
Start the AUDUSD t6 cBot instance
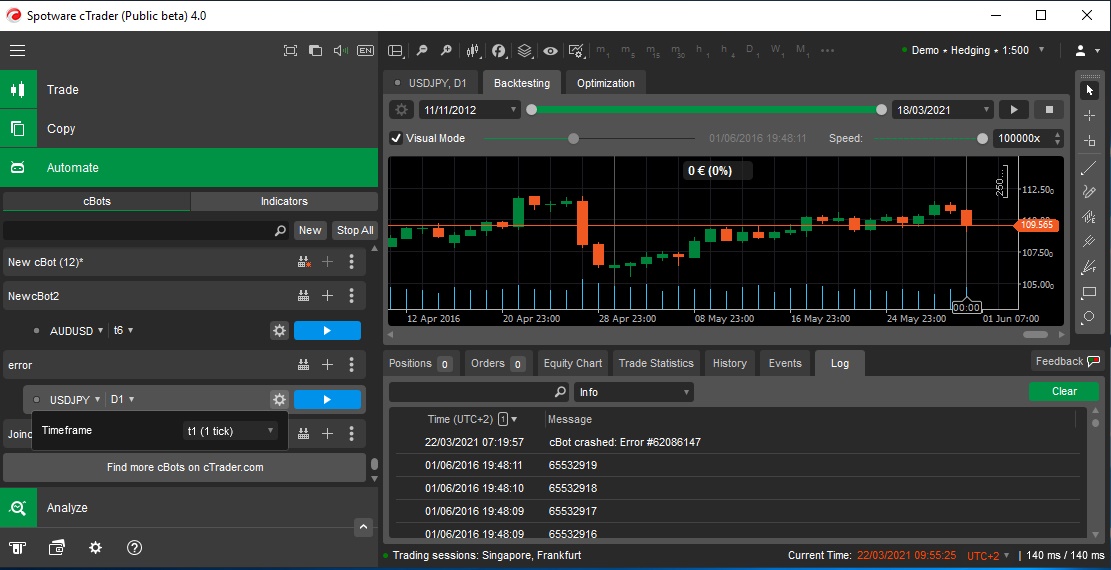(327, 330)
